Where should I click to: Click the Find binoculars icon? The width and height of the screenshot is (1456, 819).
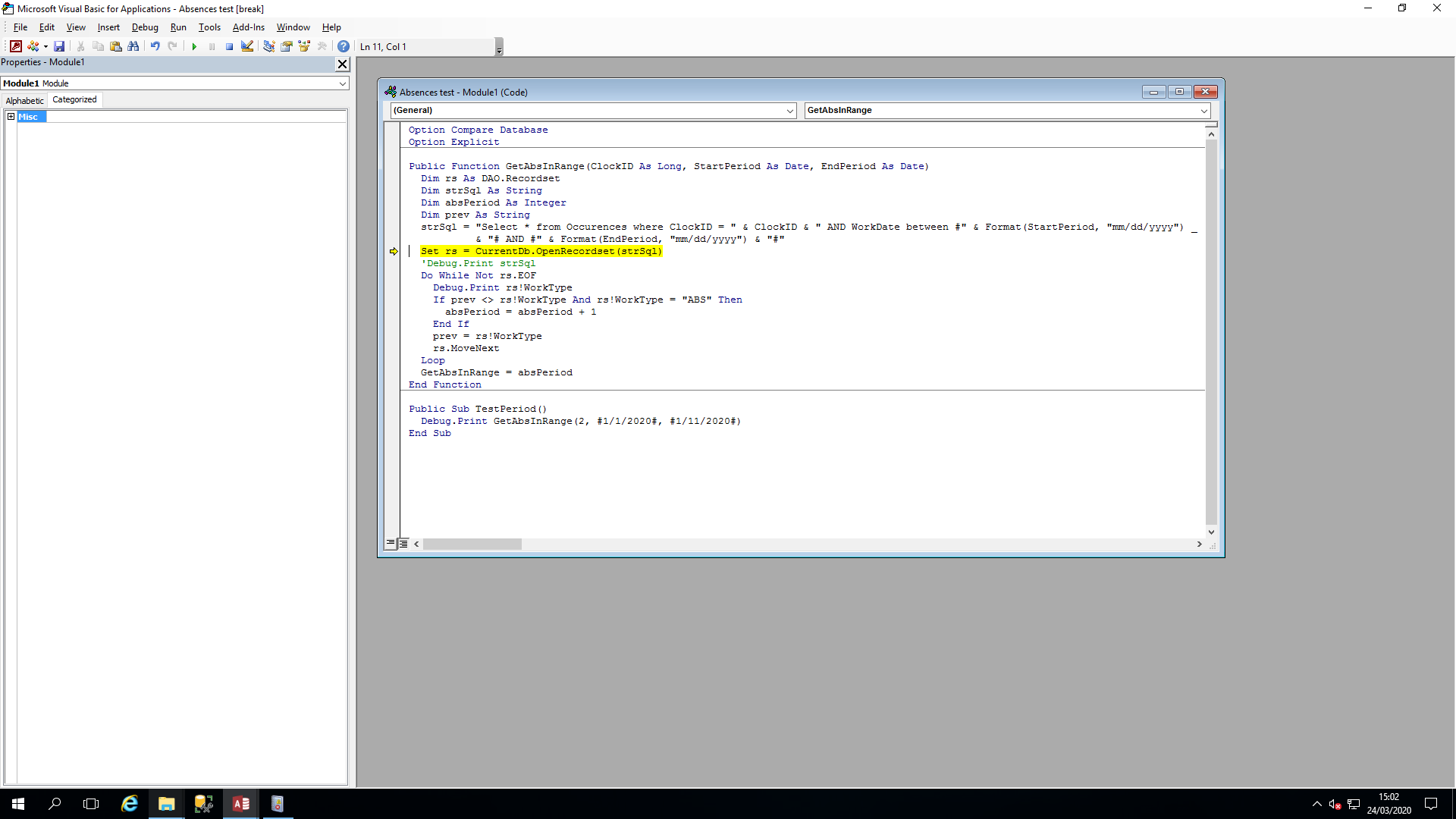pyautogui.click(x=133, y=46)
